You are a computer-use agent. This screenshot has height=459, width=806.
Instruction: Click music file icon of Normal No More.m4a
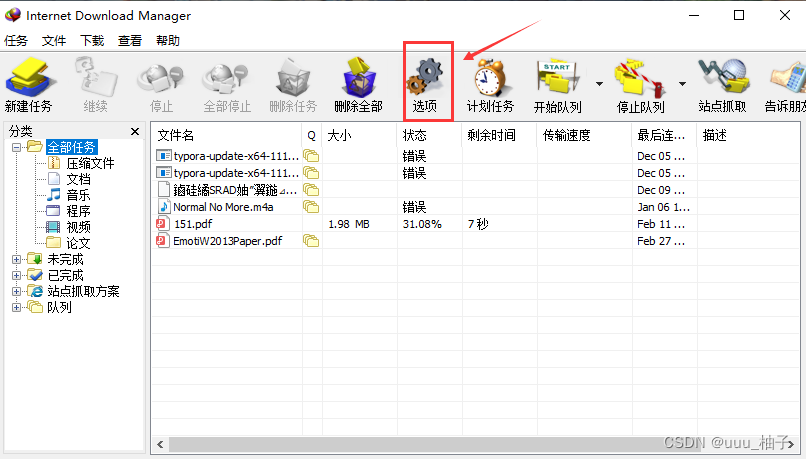coord(163,207)
